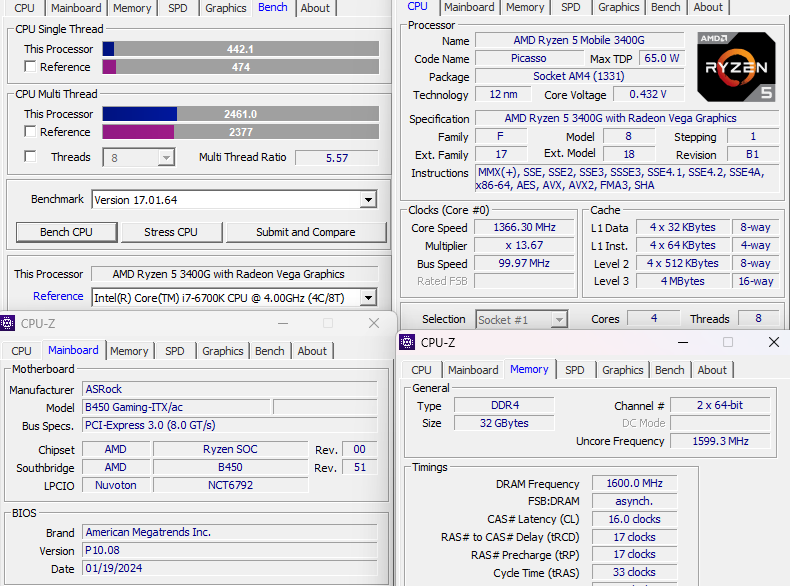
Task: Open SPD tab in Bench window
Action: pyautogui.click(x=177, y=8)
